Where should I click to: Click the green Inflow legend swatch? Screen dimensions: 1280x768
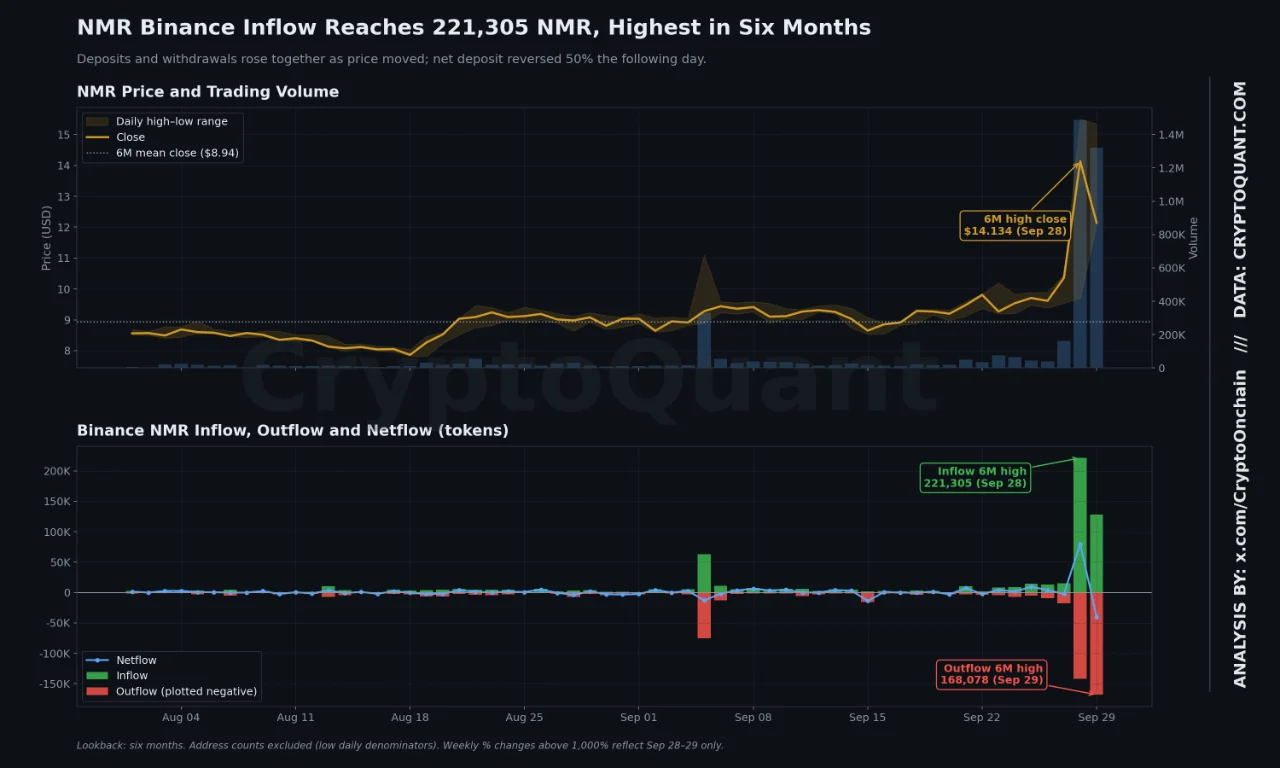point(97,676)
